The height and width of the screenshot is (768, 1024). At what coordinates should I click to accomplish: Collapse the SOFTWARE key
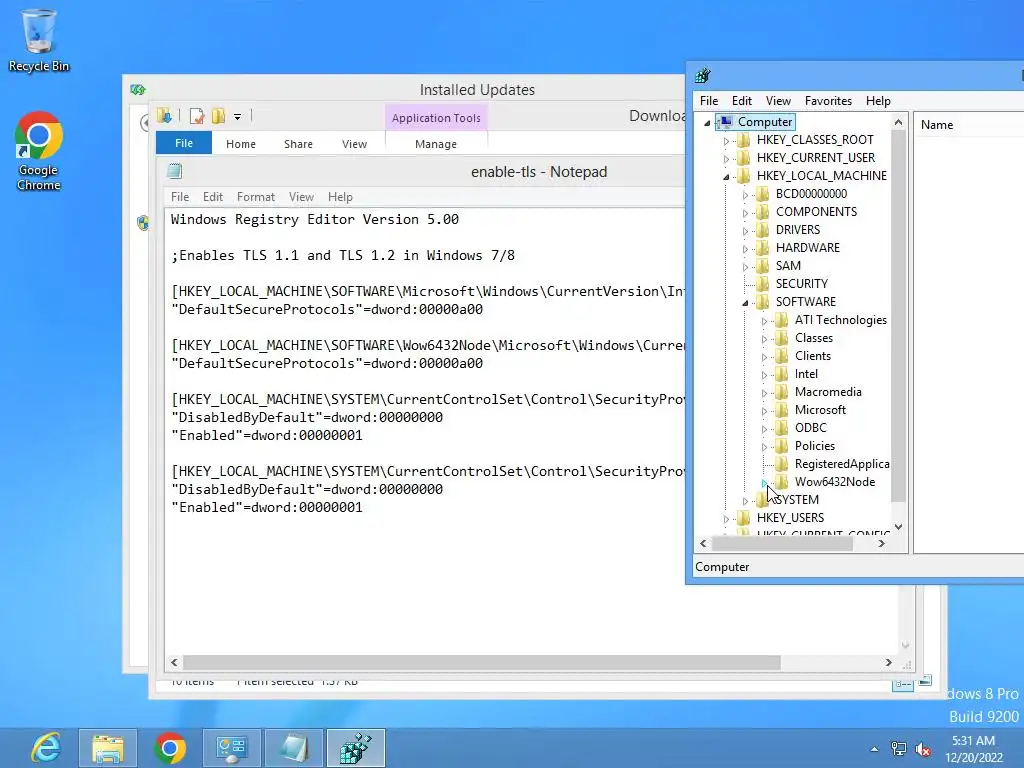click(x=745, y=302)
